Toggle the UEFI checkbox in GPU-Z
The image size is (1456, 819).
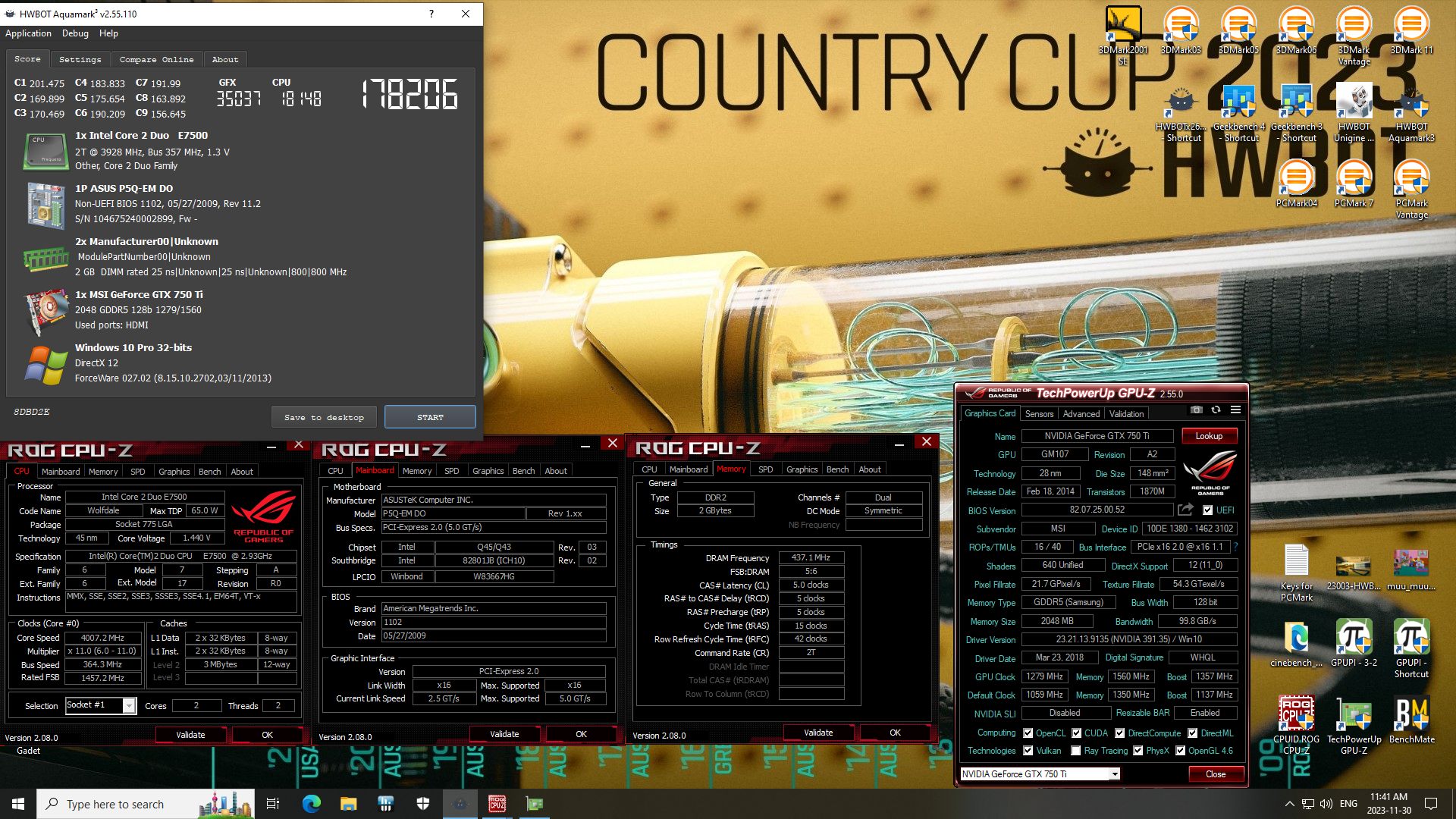pos(1208,510)
